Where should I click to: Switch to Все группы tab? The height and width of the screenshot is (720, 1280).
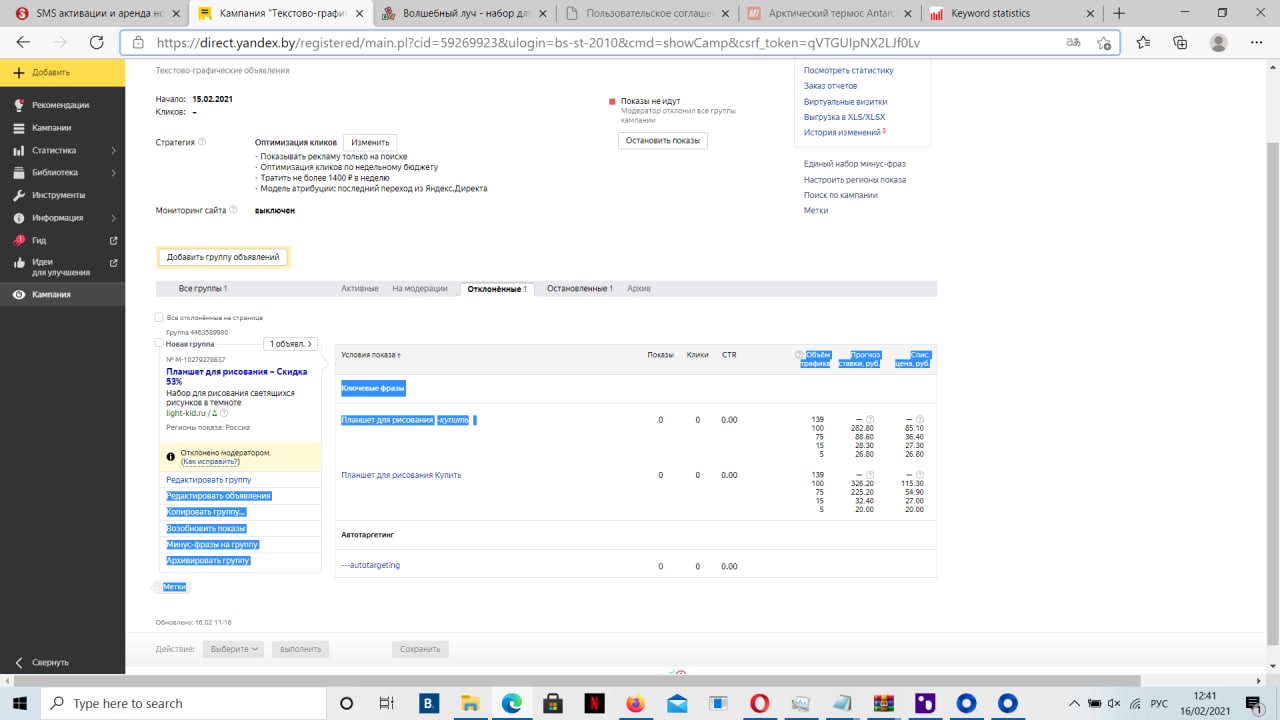point(203,289)
